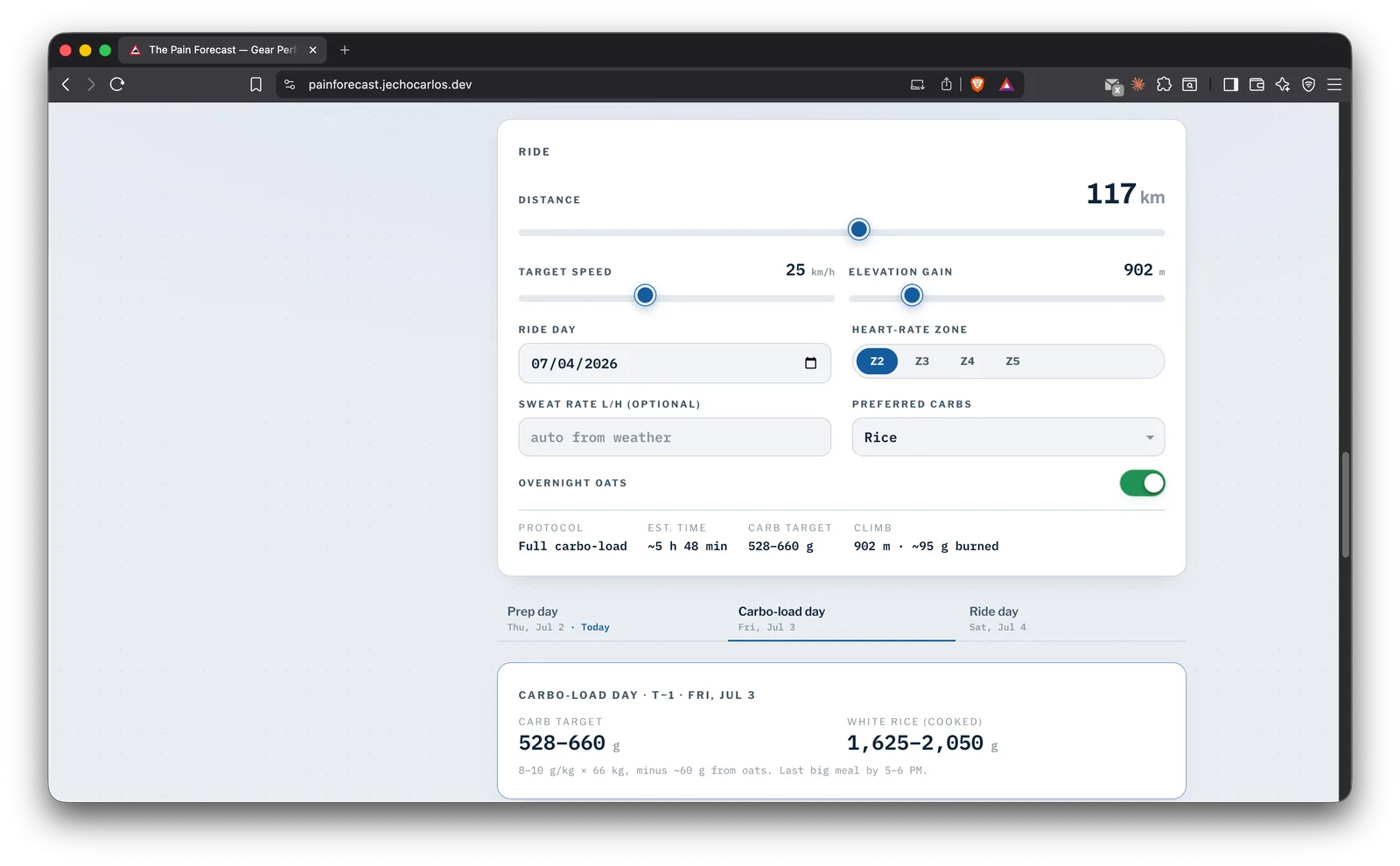Open the share icon in address bar
Screen dimensions: 1400x866
point(946,85)
